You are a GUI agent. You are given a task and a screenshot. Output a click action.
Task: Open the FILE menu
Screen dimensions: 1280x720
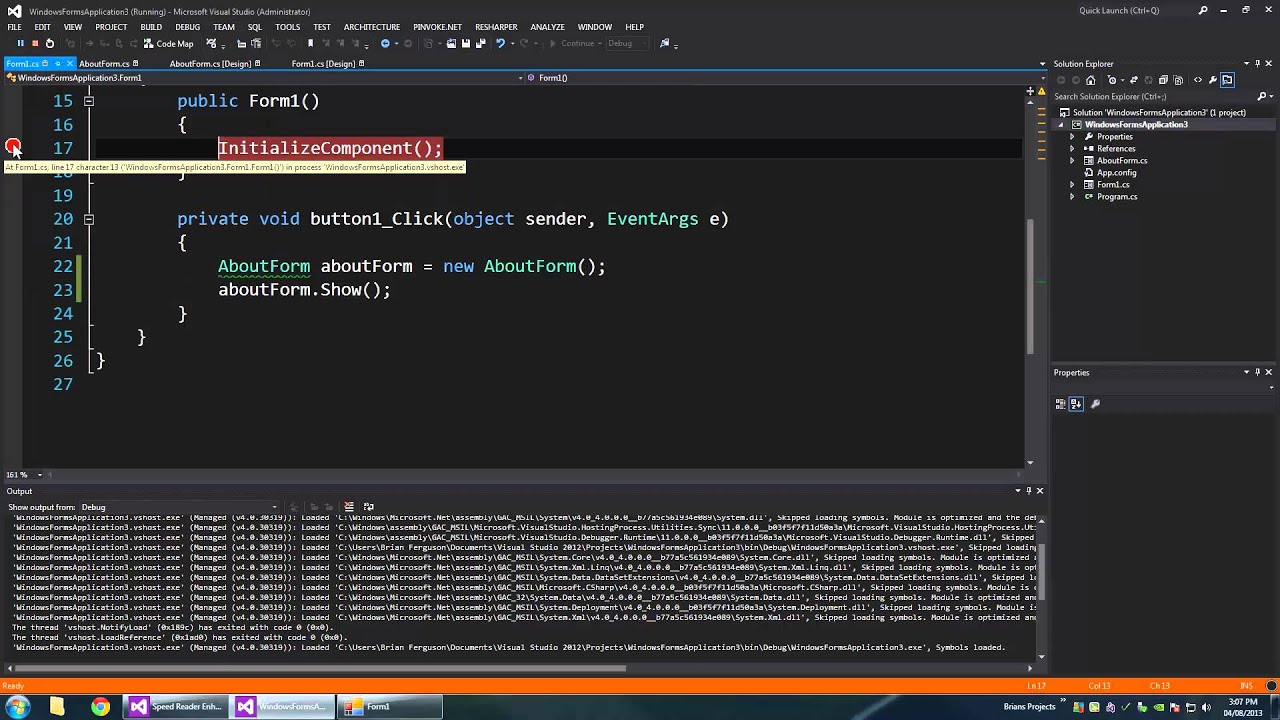coord(15,27)
